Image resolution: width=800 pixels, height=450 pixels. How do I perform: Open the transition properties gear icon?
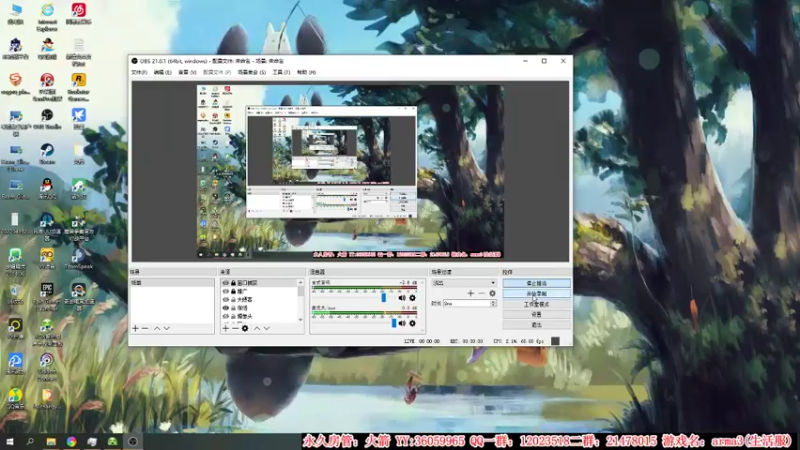tap(492, 293)
